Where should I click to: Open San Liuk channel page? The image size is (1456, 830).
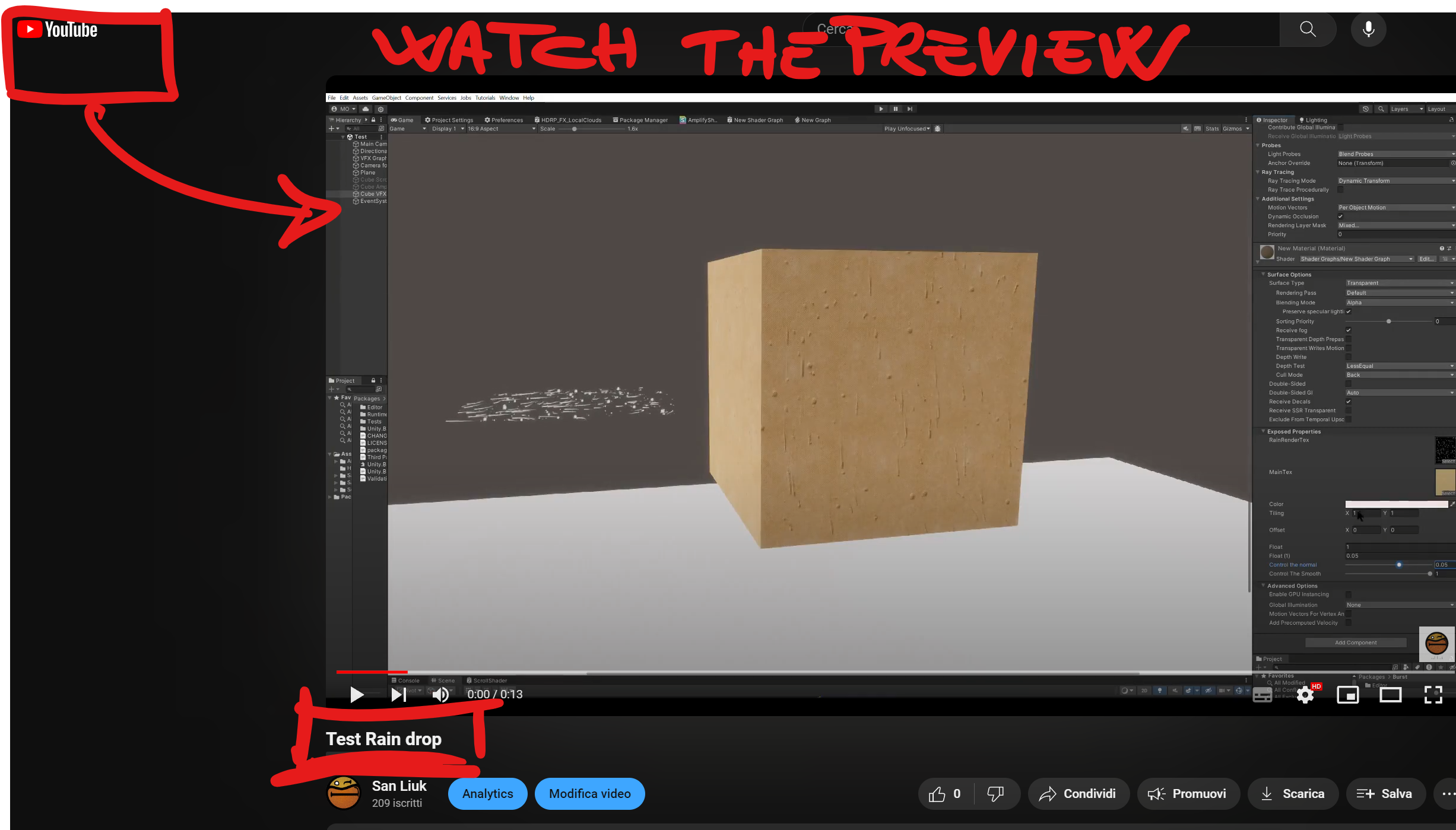[399, 786]
